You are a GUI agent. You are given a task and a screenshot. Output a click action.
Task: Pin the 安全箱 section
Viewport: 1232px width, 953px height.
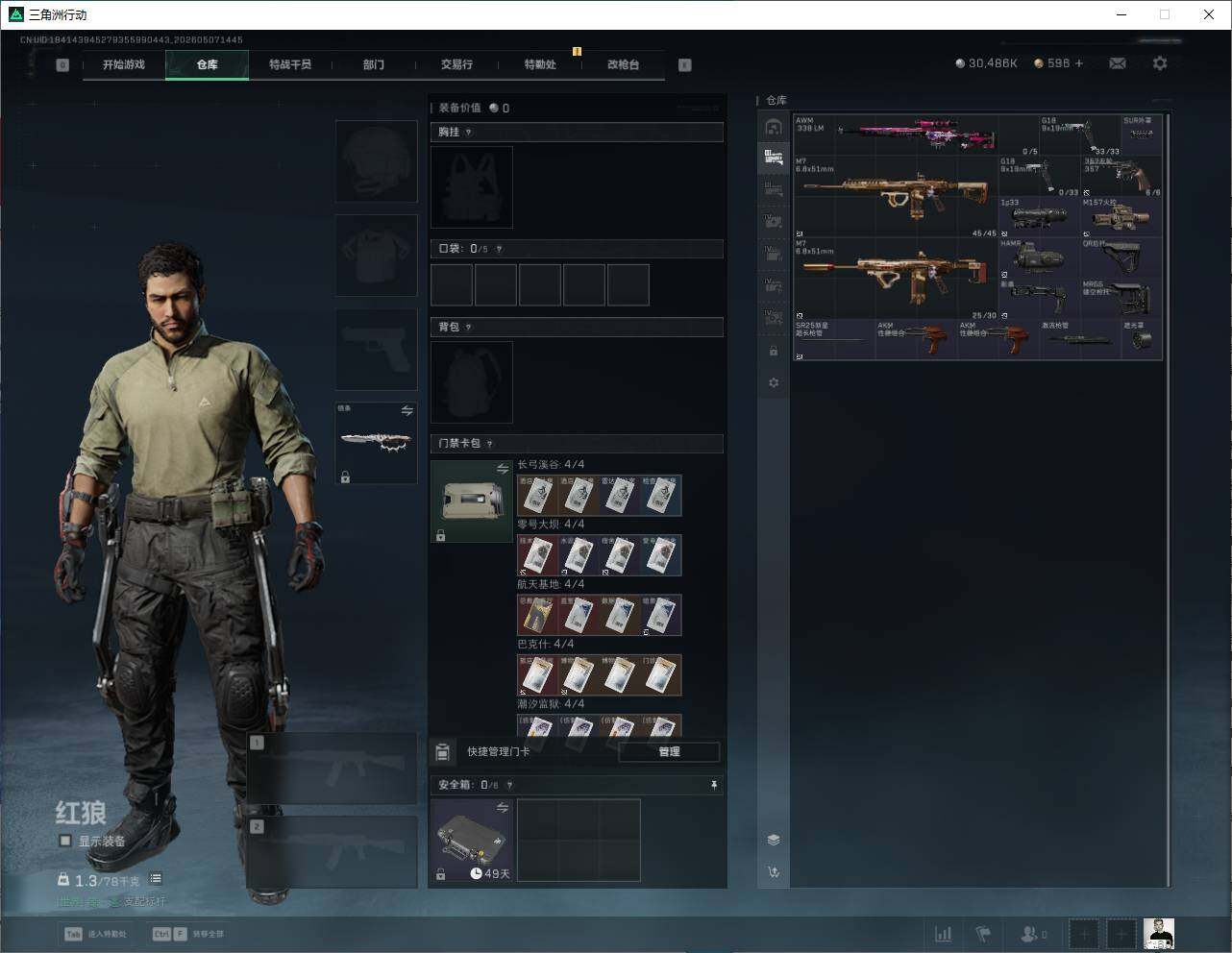point(714,785)
